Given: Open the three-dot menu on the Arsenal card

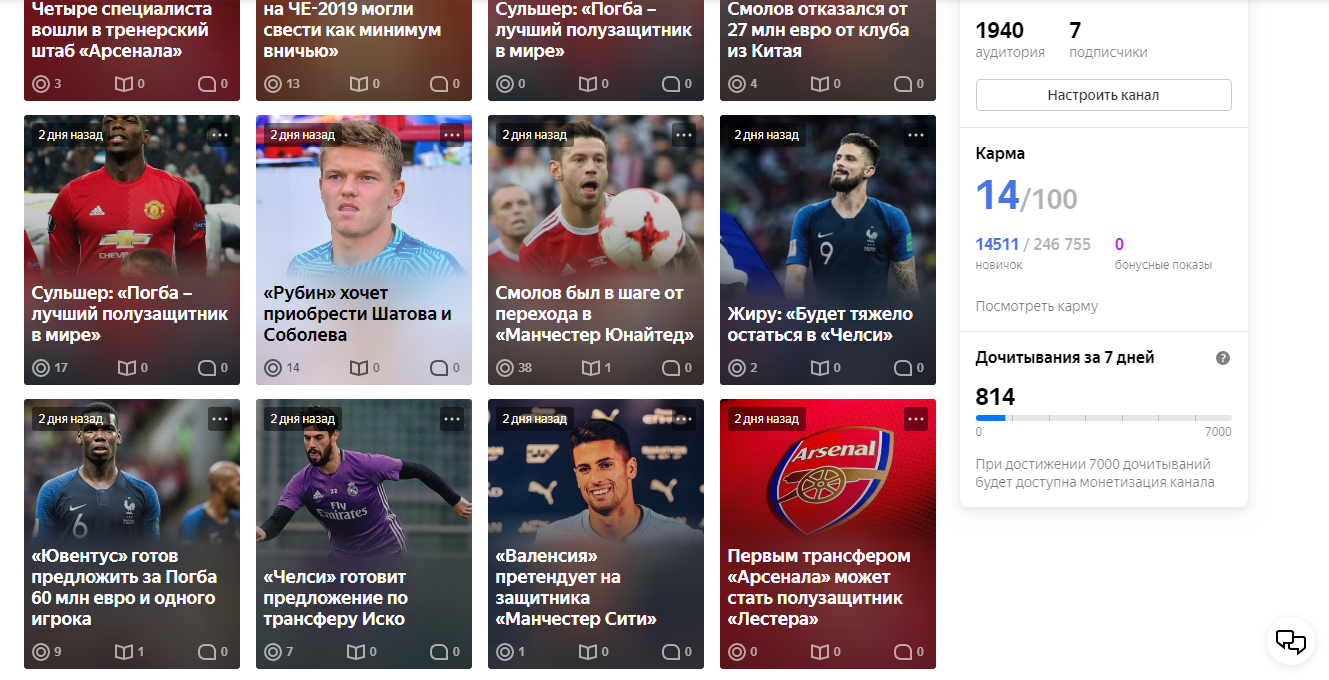Looking at the screenshot, I should click(916, 419).
